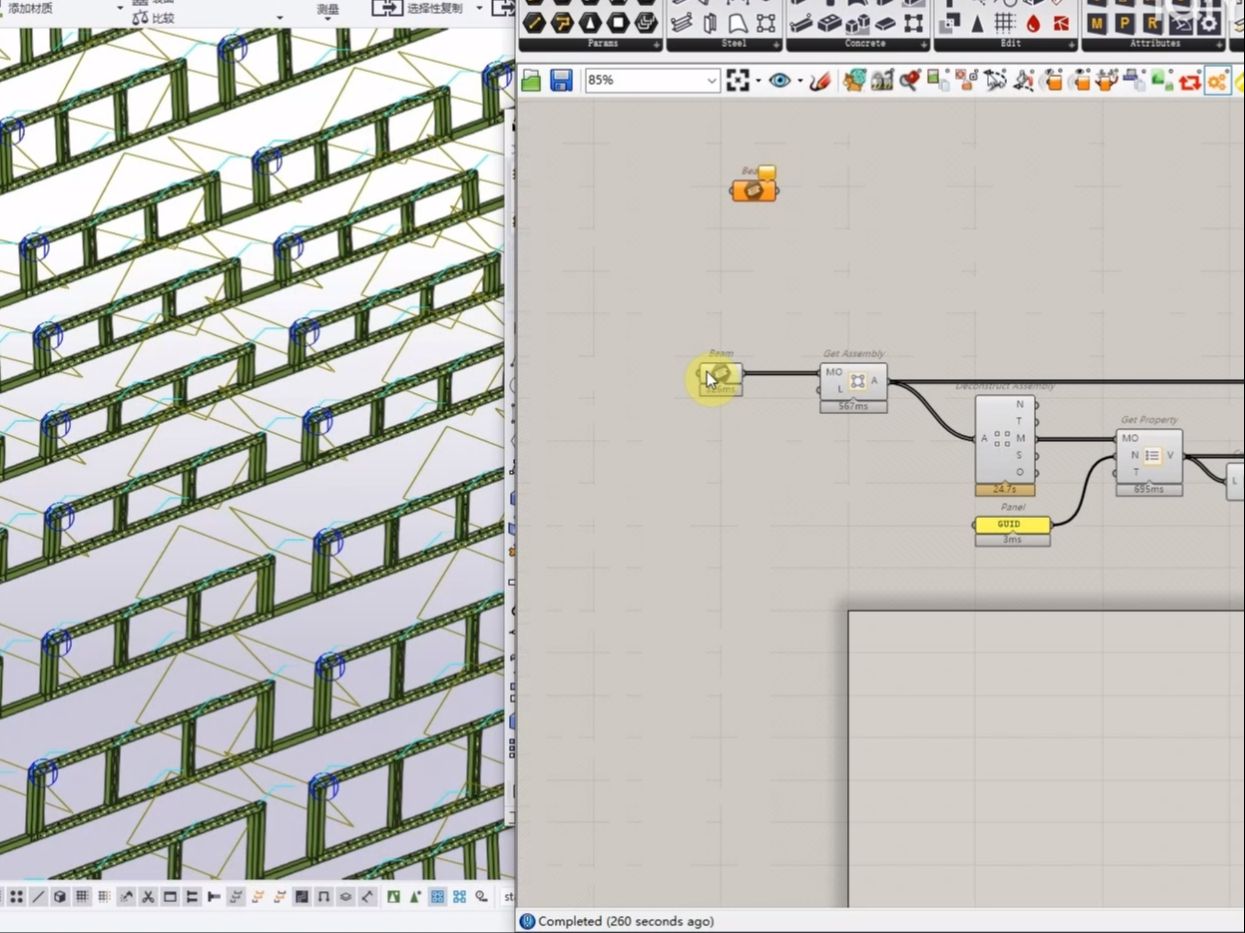The image size is (1245, 933).
Task: Select the I-beam component icon in the Steel panel
Action: (682, 23)
